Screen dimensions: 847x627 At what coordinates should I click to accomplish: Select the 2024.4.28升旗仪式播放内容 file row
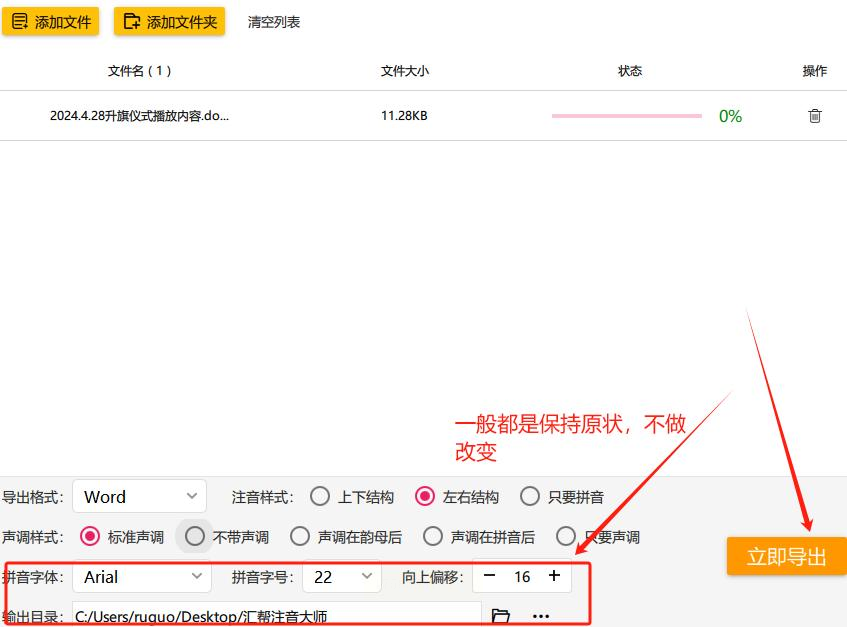[x=424, y=116]
